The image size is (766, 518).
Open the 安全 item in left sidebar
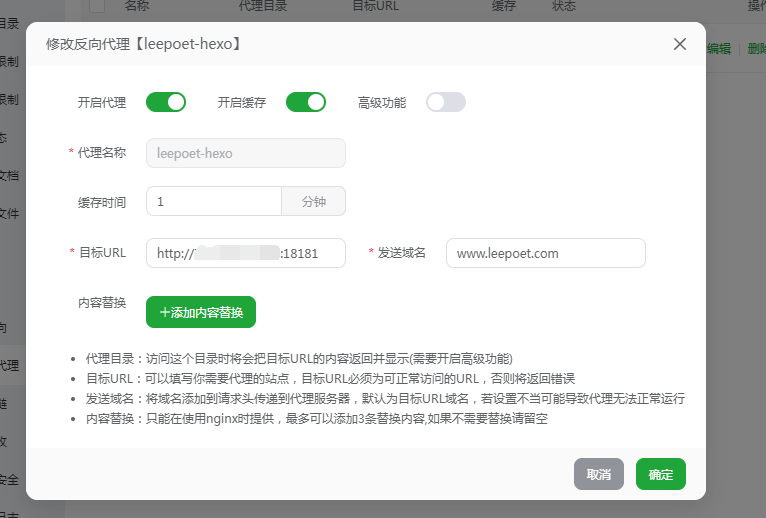click(x=9, y=479)
